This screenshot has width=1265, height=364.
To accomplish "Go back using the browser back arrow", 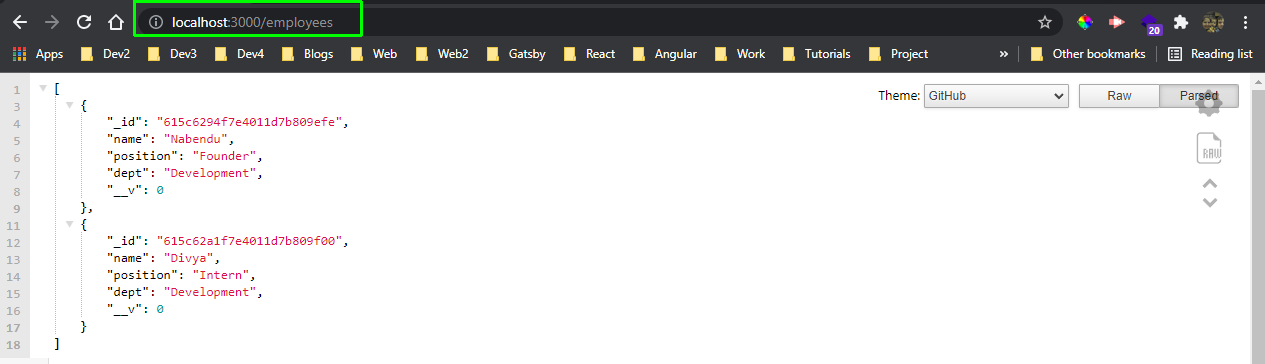I will 20,22.
